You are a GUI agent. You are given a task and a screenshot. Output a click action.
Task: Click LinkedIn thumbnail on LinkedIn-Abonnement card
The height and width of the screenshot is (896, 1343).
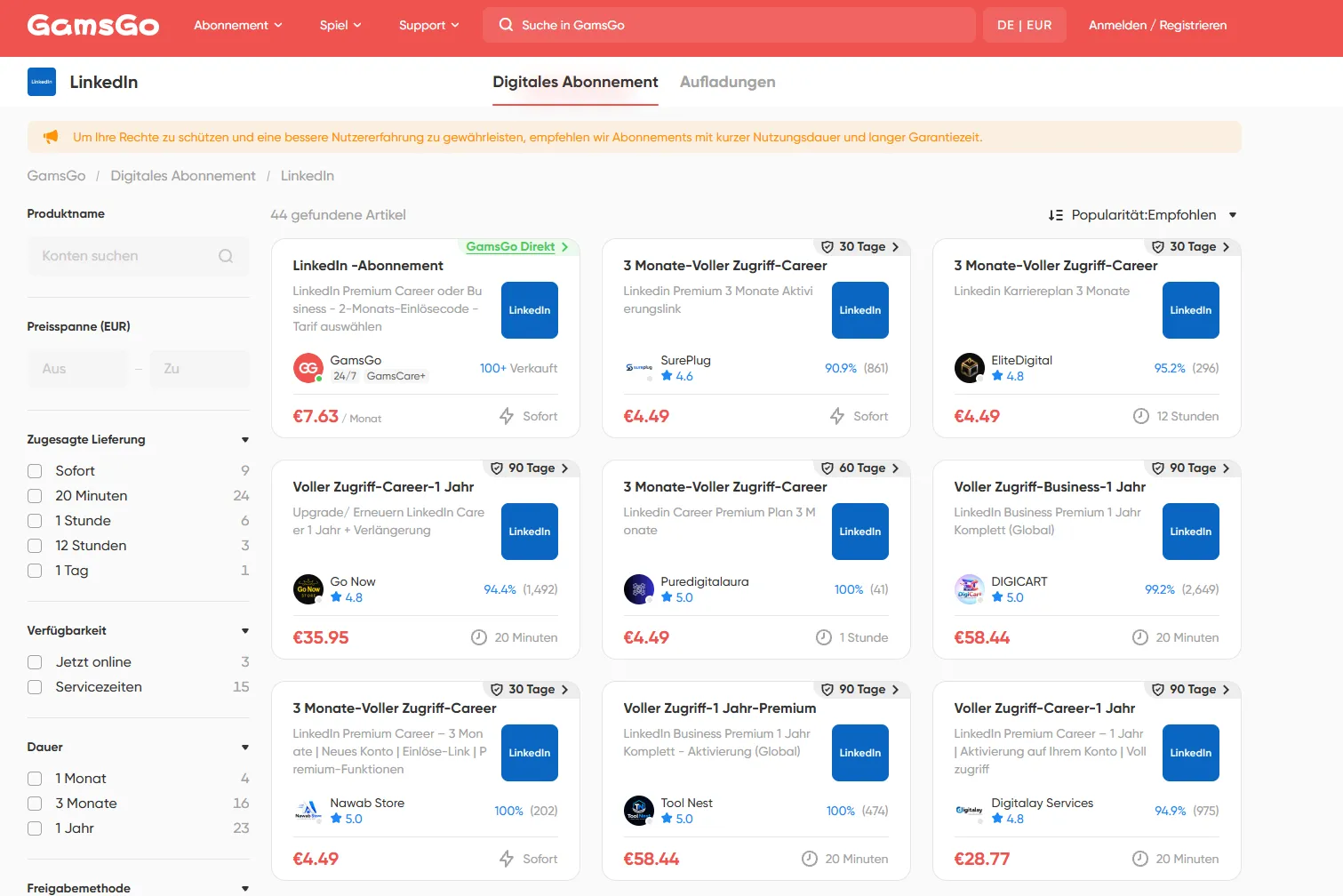[530, 310]
